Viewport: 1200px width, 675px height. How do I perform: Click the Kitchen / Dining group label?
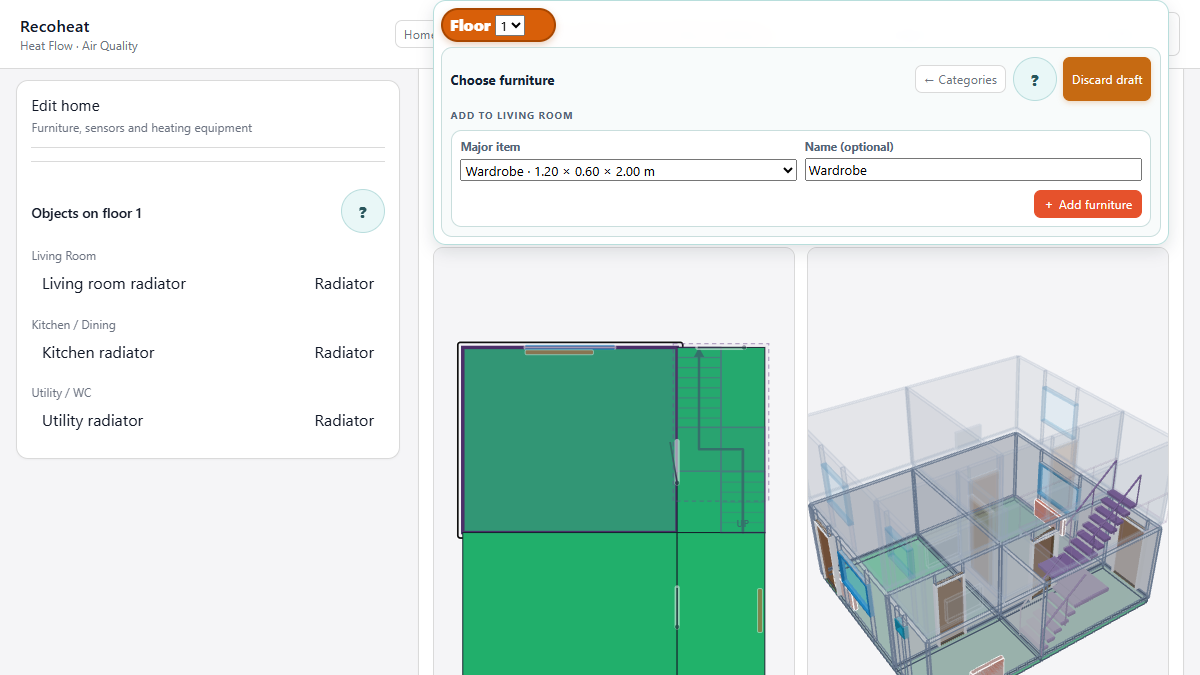74,325
